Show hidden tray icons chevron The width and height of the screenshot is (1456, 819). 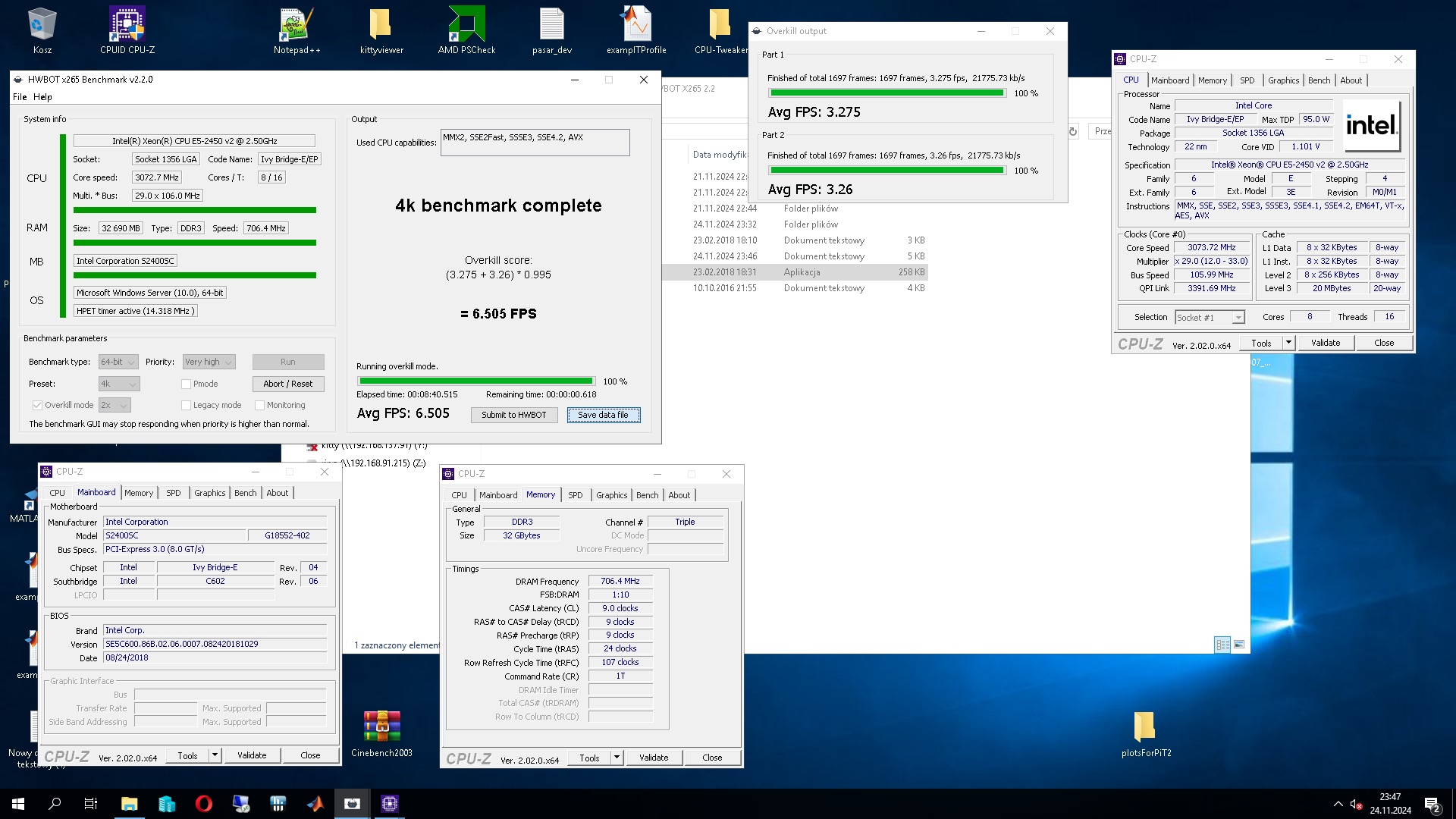click(1338, 804)
